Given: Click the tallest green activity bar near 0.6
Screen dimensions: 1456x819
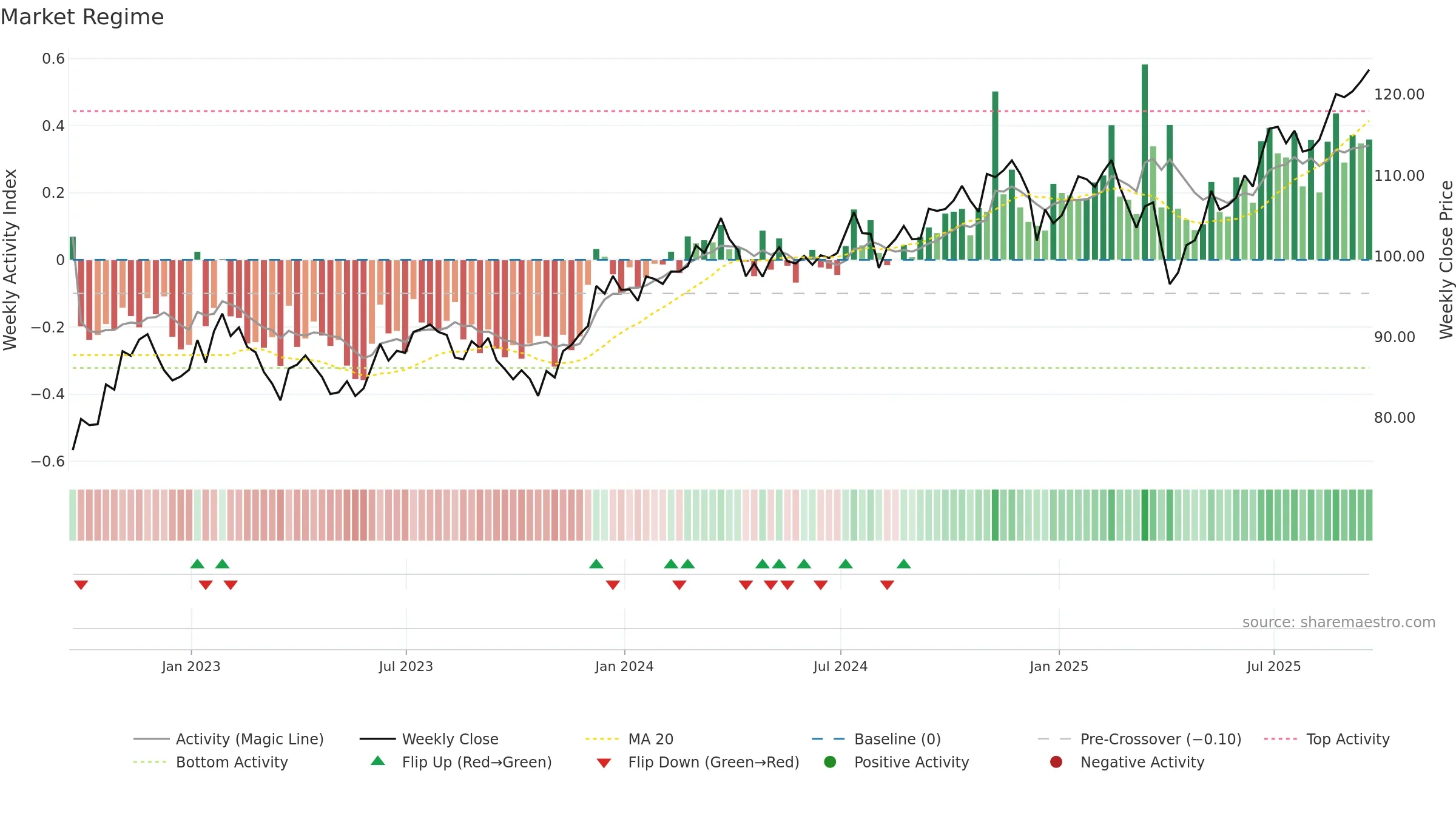Looking at the screenshot, I should 1145,162.
